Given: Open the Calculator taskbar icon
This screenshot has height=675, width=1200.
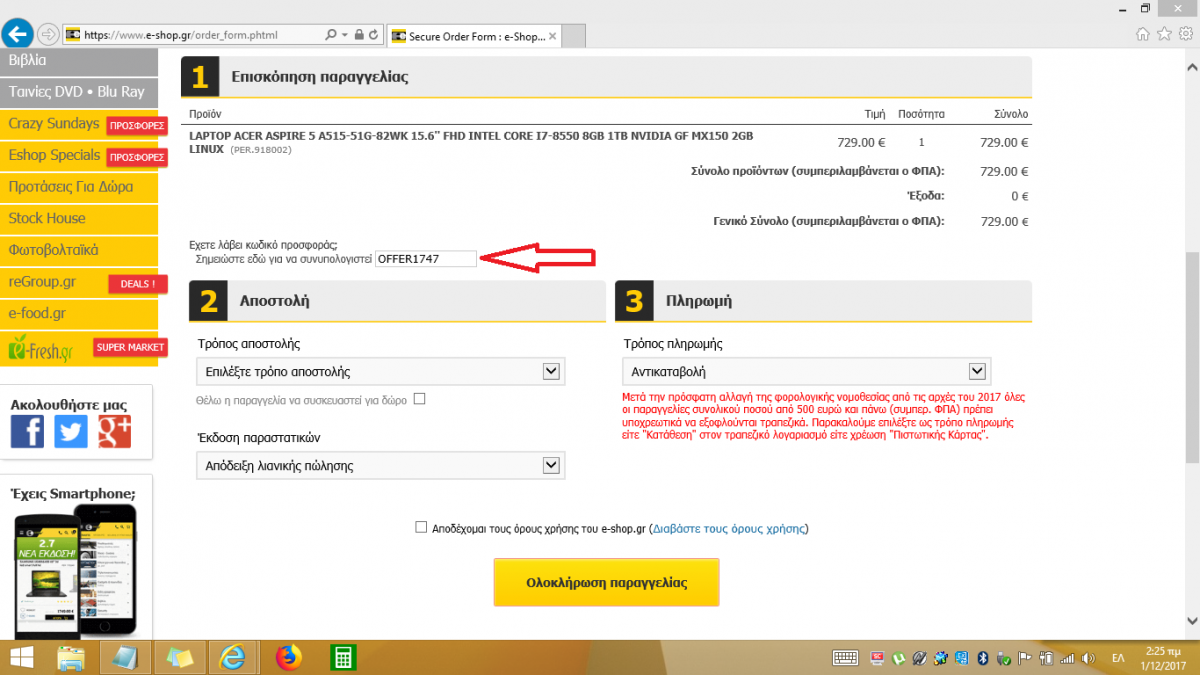Looking at the screenshot, I should pyautogui.click(x=343, y=657).
